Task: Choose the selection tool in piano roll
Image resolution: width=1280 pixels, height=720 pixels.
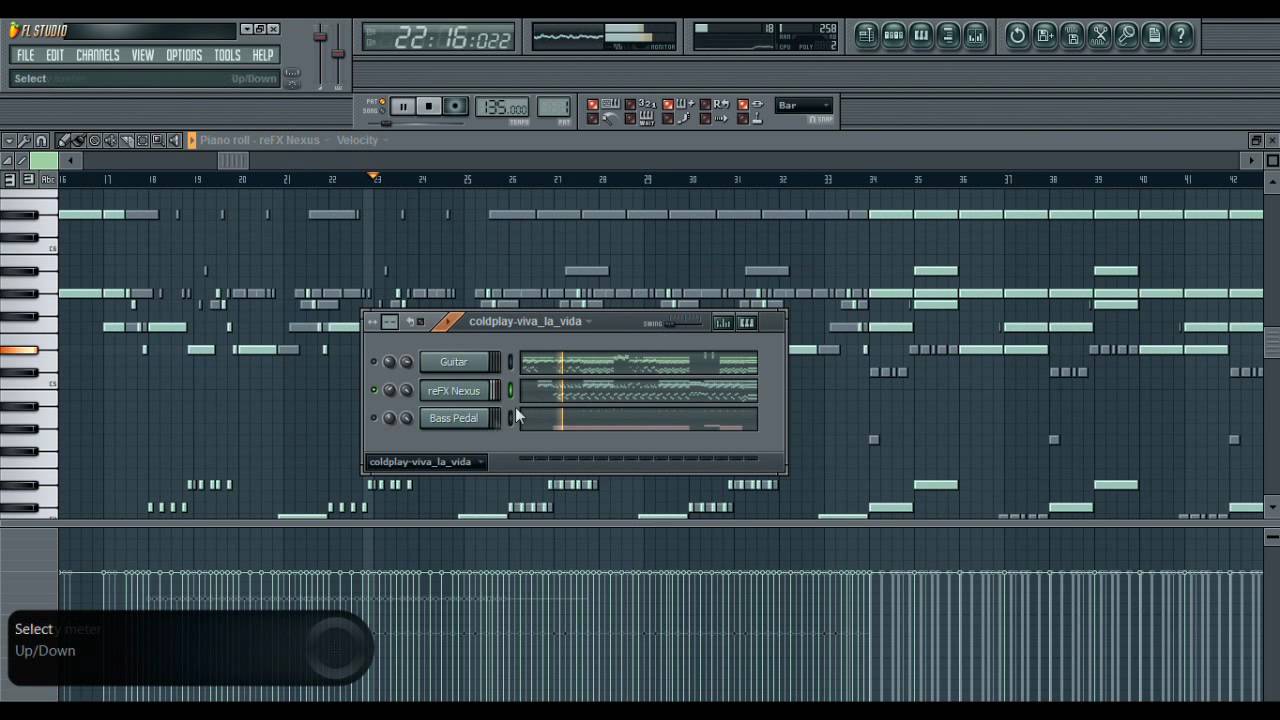Action: (x=142, y=141)
